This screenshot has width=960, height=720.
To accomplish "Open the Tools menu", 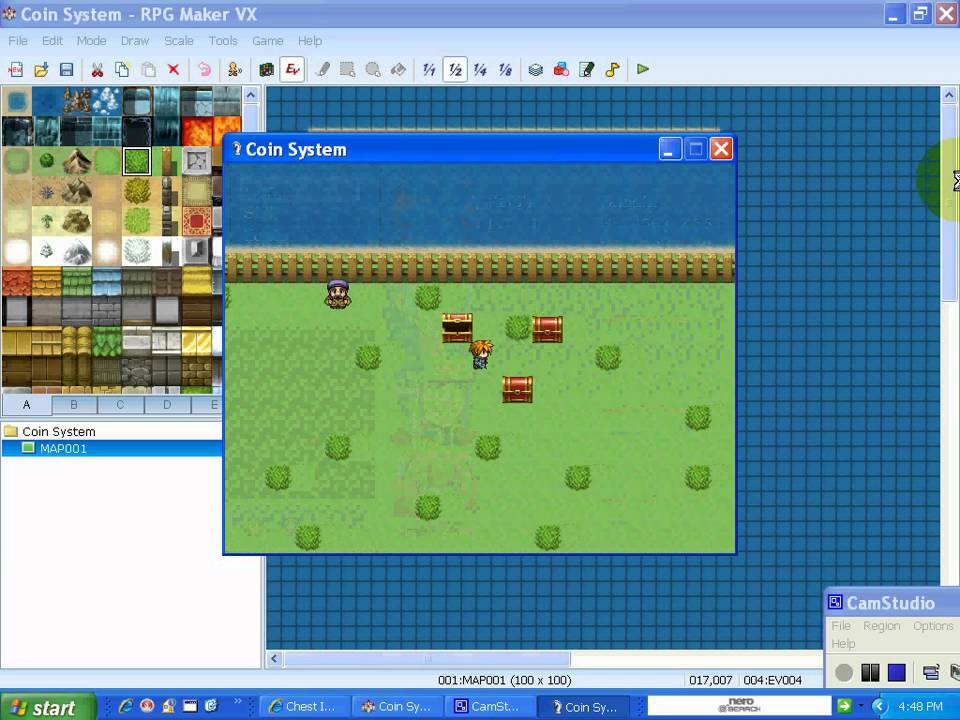I will click(x=223, y=40).
